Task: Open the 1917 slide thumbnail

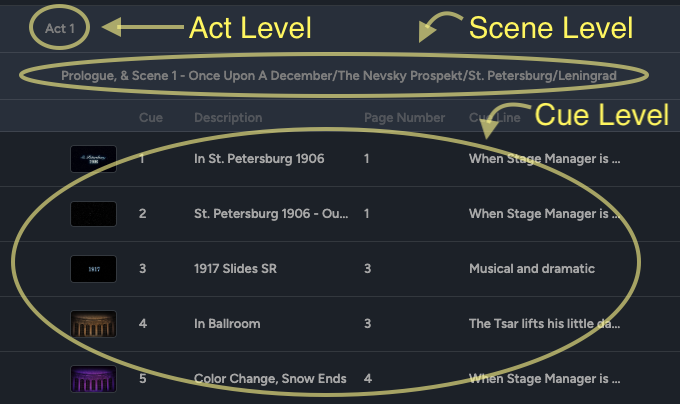Action: tap(93, 269)
